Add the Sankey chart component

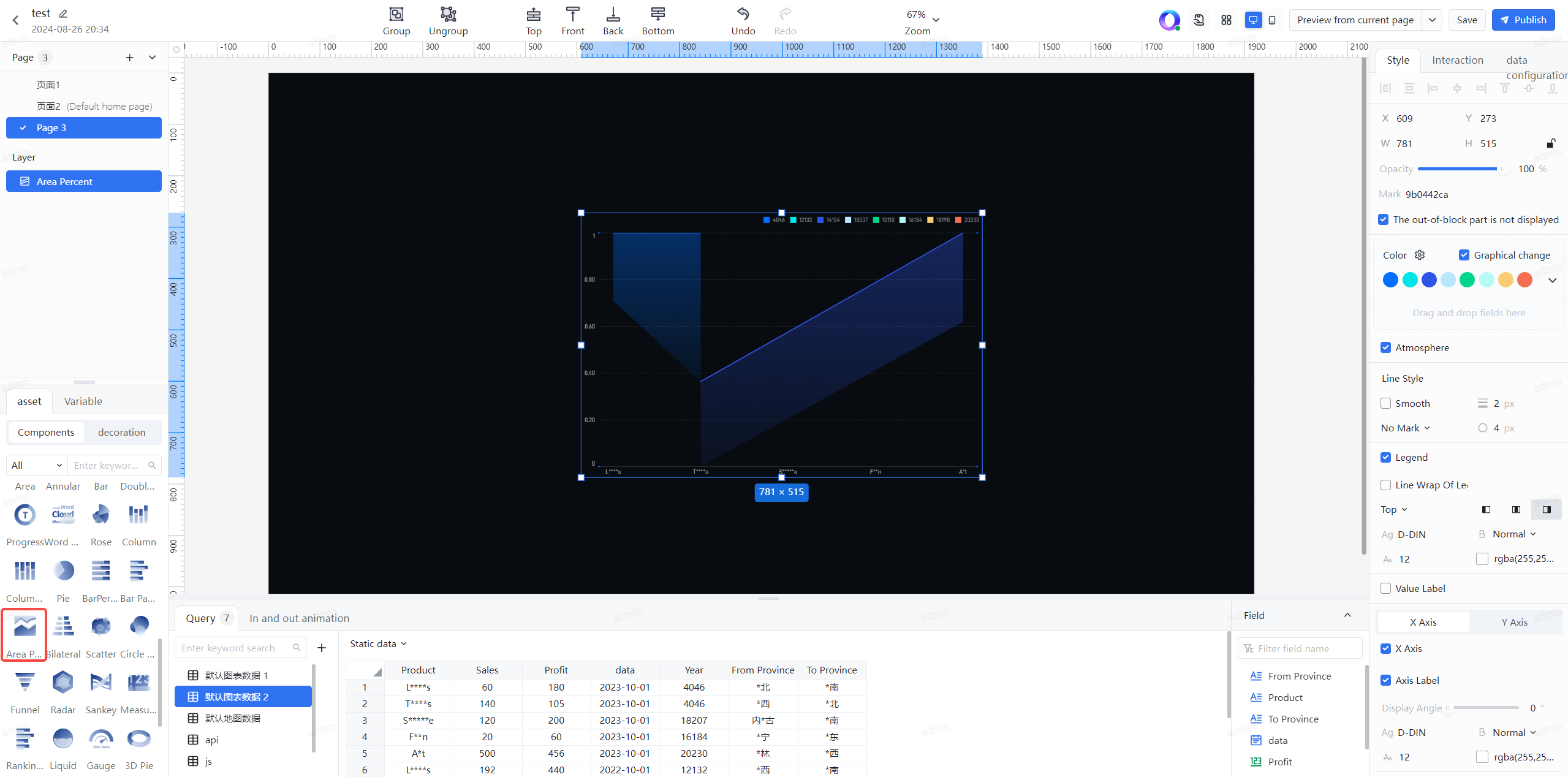101,682
